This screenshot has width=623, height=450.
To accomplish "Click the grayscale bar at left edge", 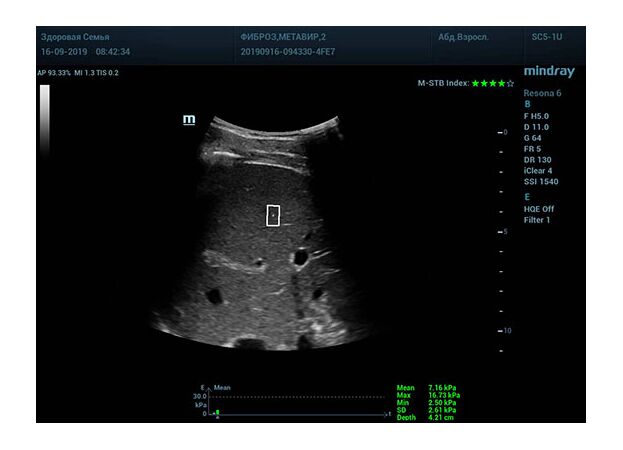I will point(45,120).
